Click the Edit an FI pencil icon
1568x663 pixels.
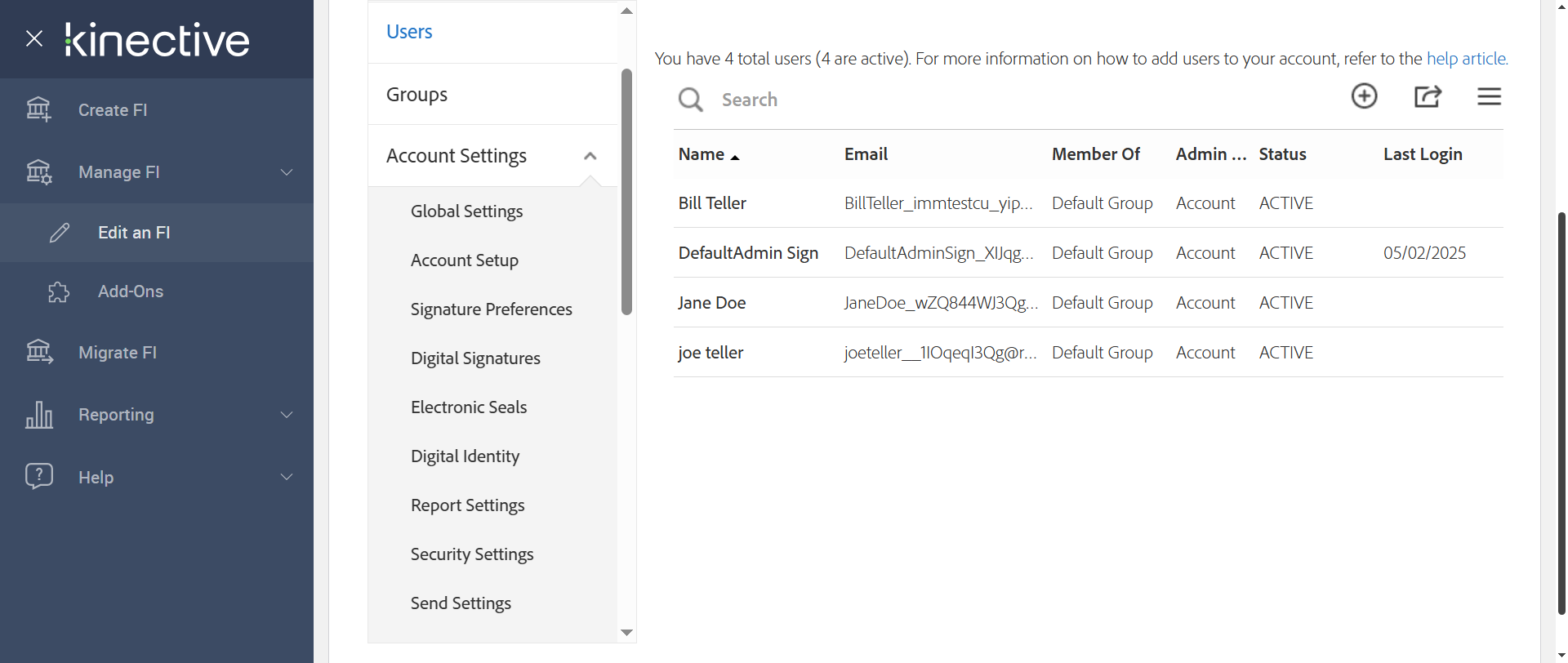(60, 233)
